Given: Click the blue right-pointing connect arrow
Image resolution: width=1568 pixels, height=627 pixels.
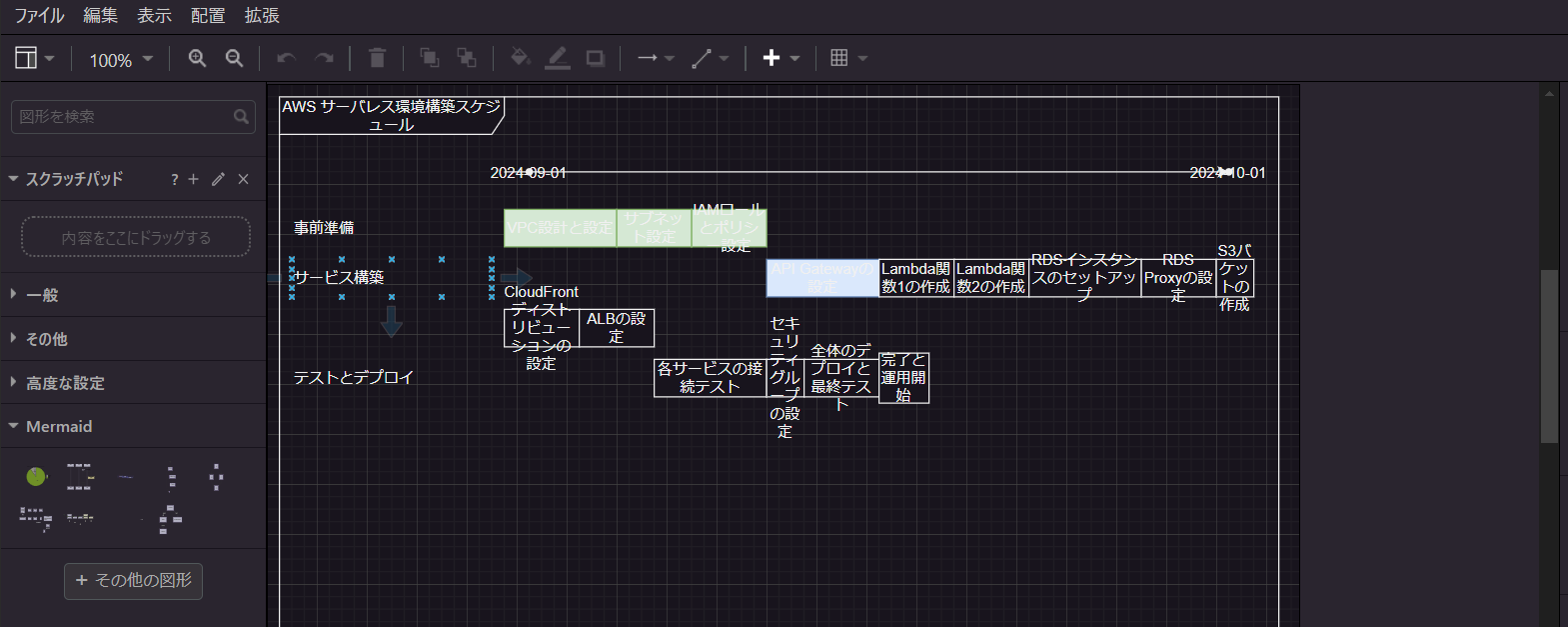Looking at the screenshot, I should tap(517, 278).
